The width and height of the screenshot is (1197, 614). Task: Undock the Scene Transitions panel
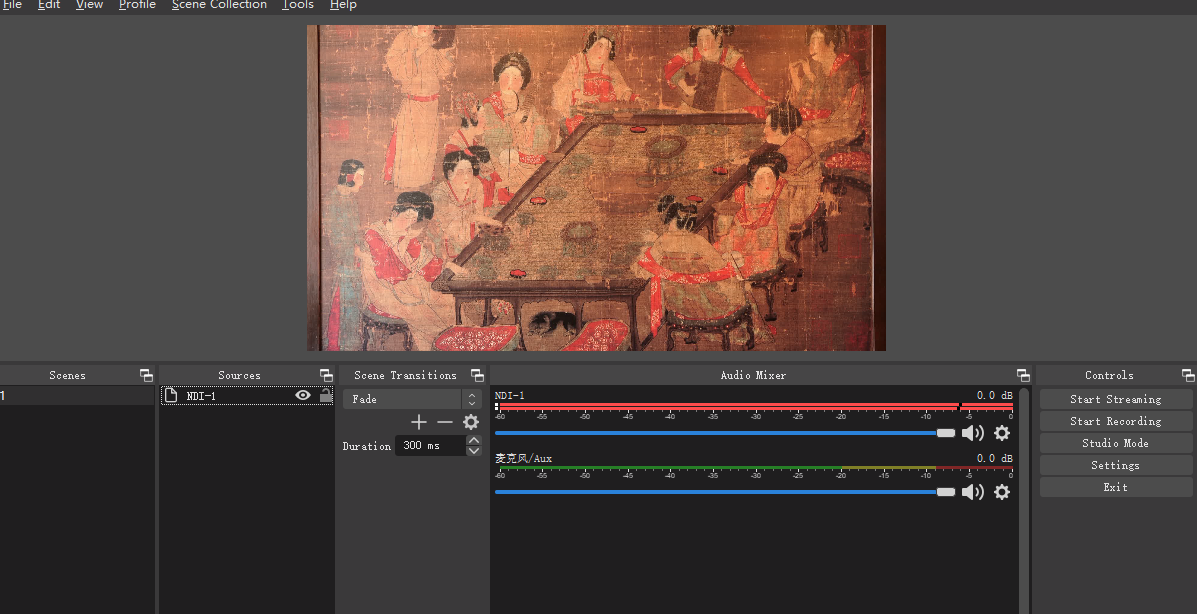coord(477,375)
